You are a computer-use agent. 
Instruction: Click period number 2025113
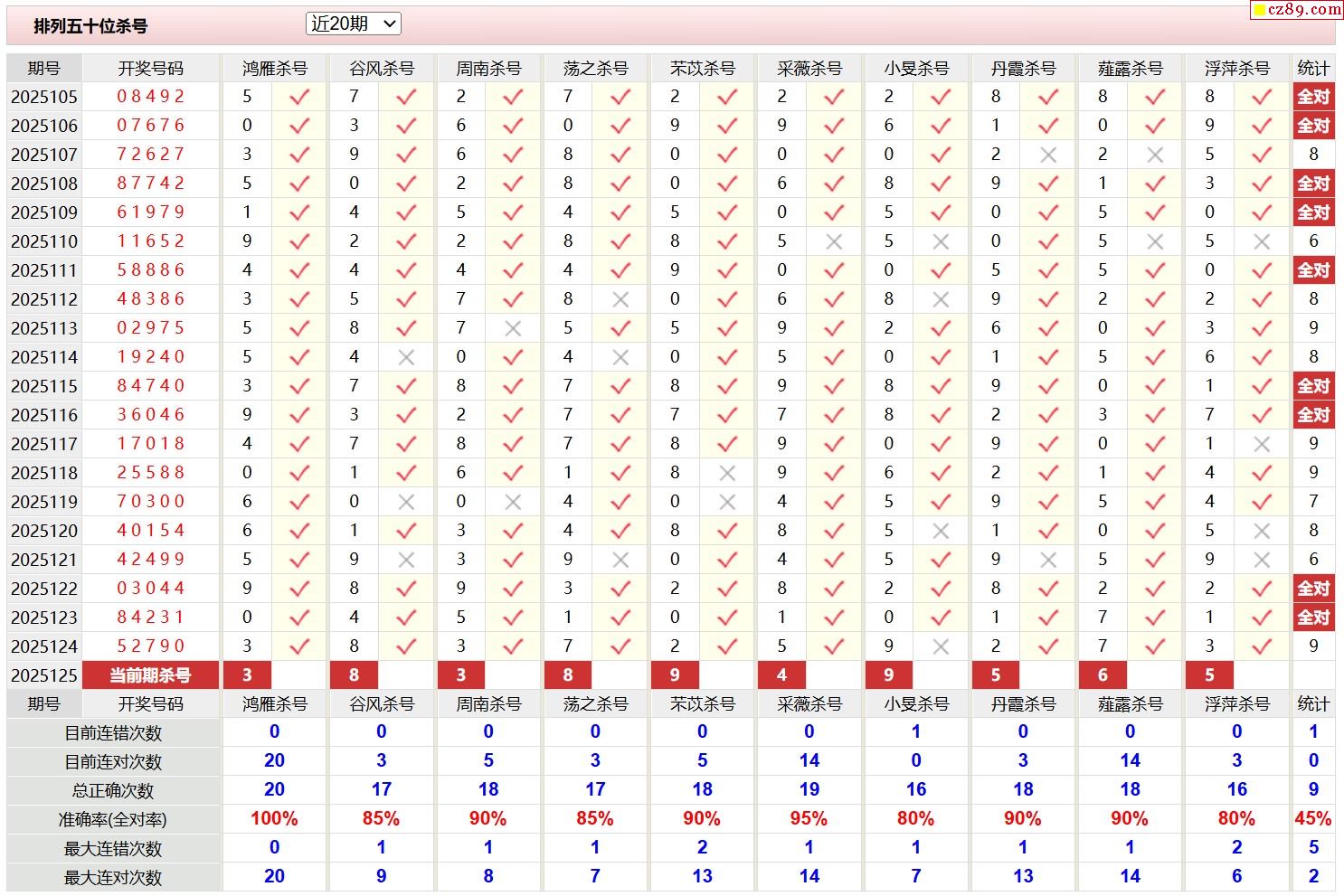(44, 328)
